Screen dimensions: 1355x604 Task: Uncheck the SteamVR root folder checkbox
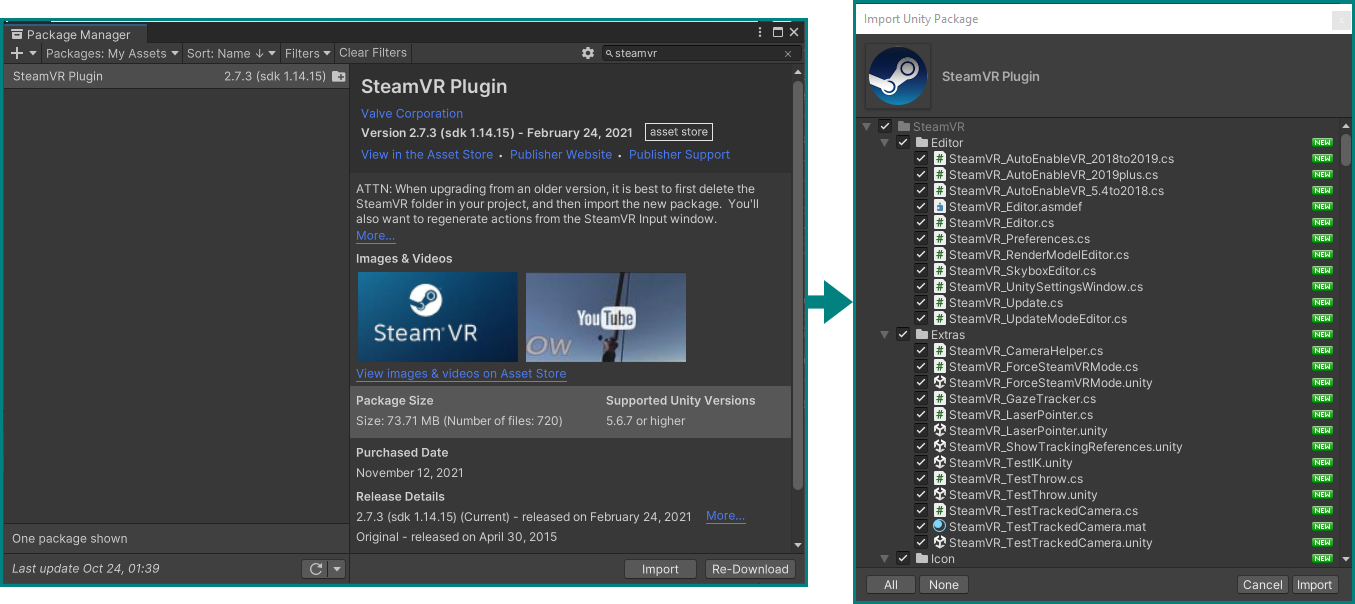(x=885, y=127)
